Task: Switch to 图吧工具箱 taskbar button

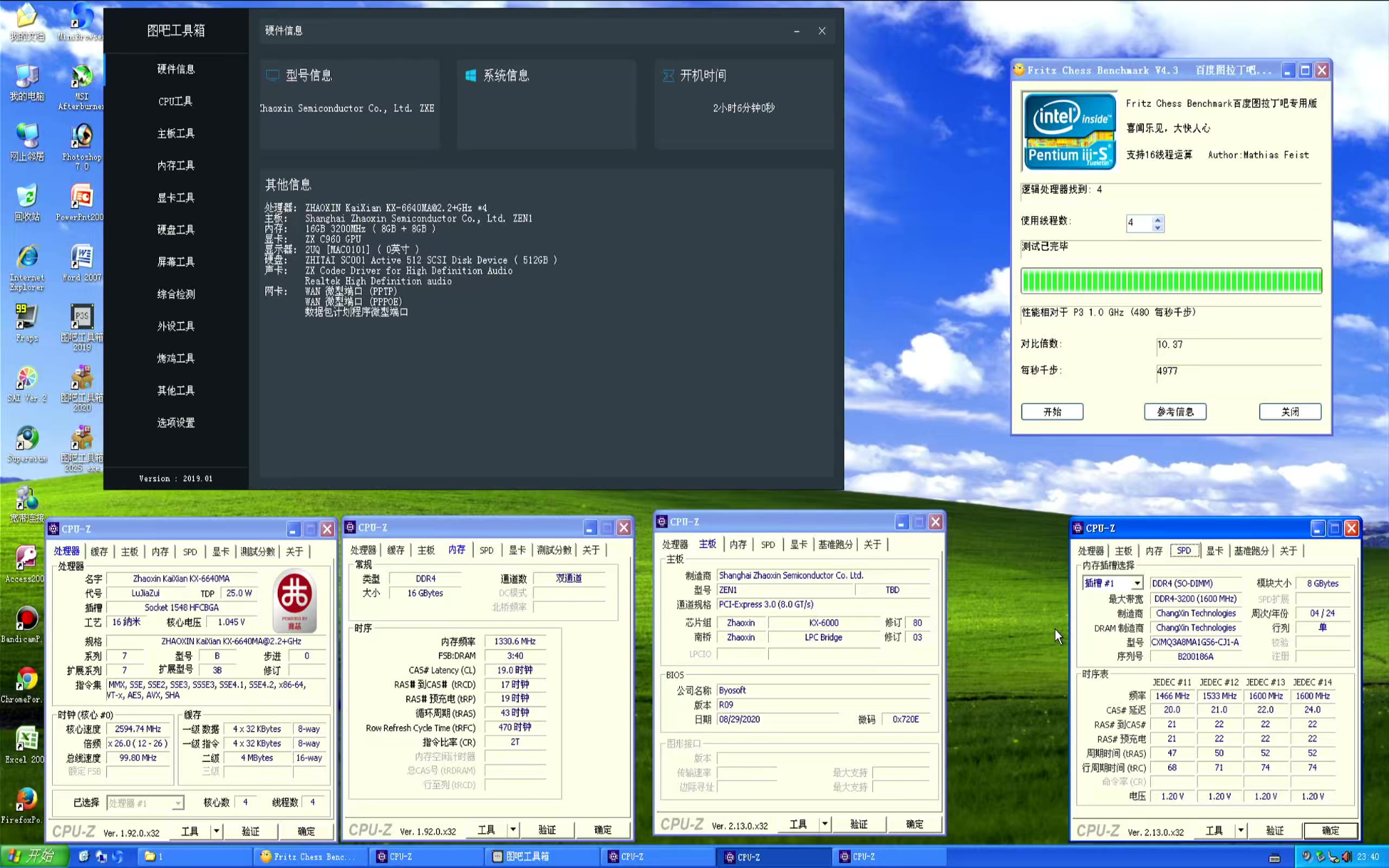Action: pos(542,856)
